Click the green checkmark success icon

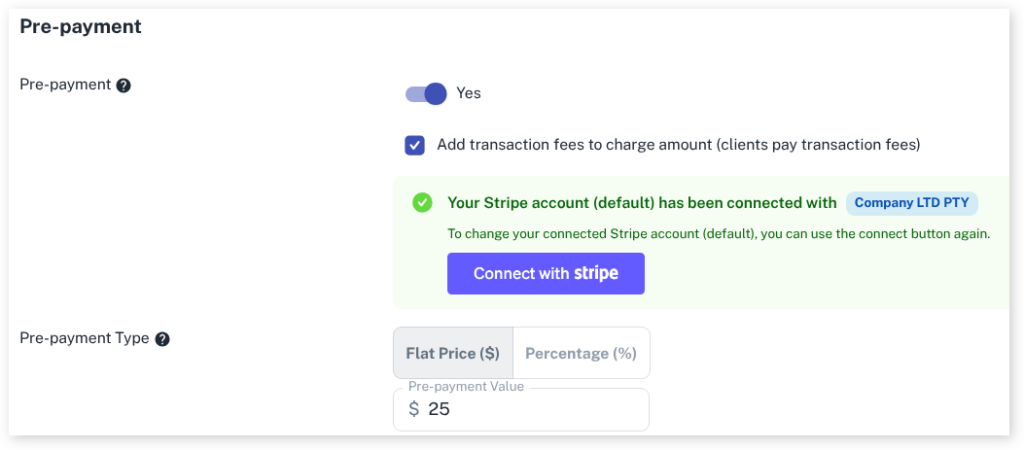[x=422, y=203]
